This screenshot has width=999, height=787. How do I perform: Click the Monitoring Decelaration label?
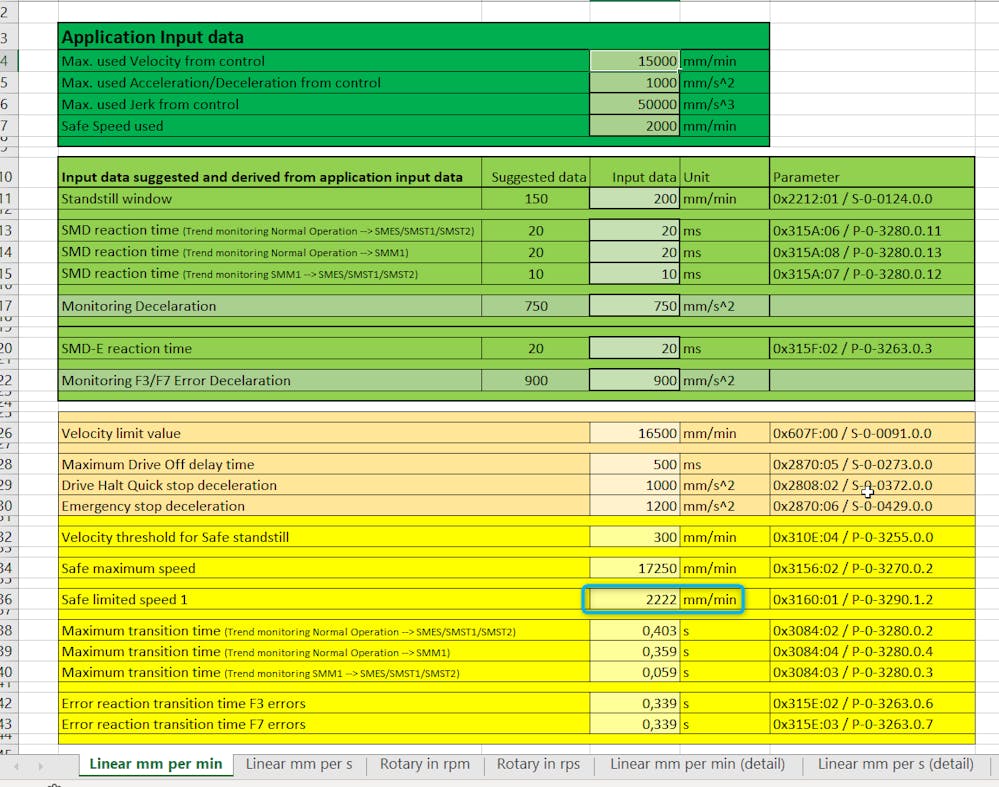pos(138,306)
